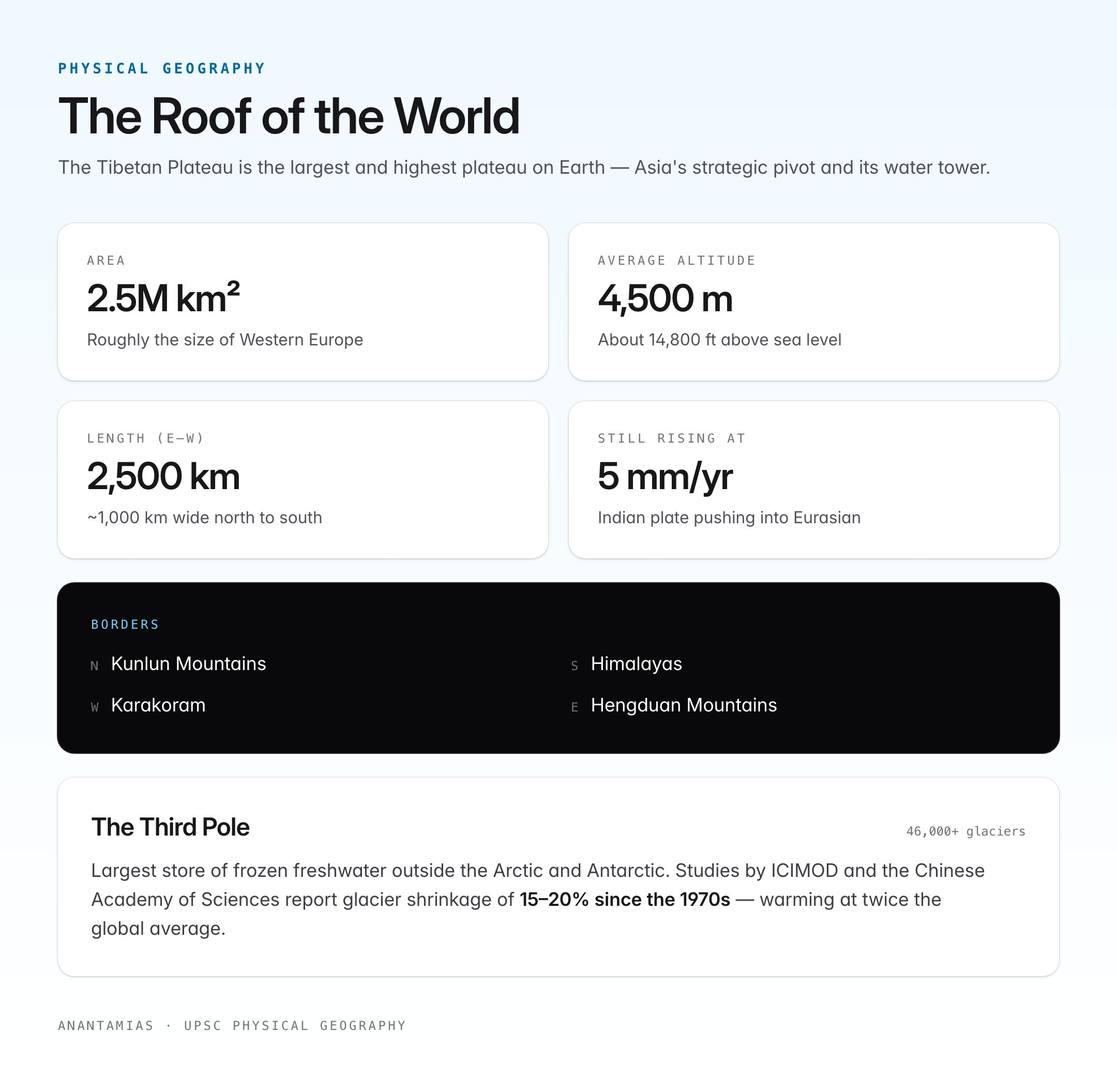Viewport: 1117px width, 1092px height.
Task: Click the 5 mm/yr rising rate value
Action: [x=665, y=477]
